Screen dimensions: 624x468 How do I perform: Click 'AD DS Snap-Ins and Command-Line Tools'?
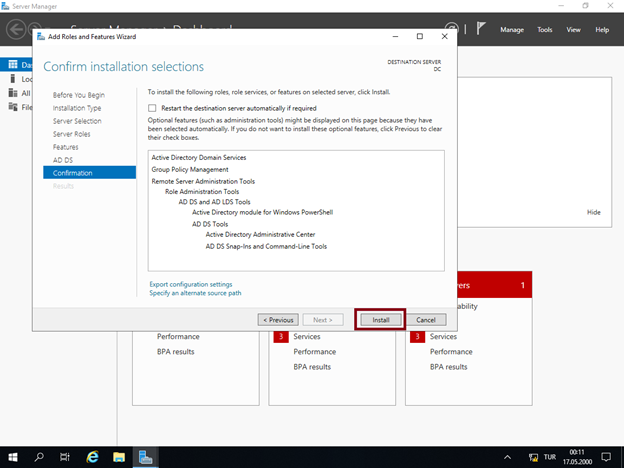[266, 246]
